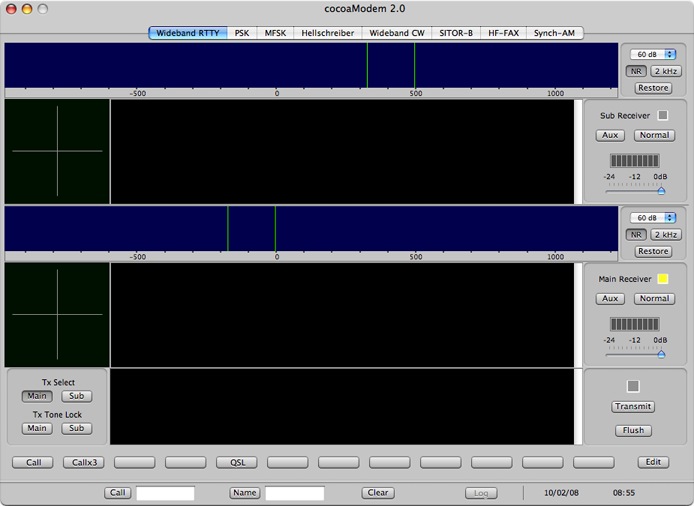Click the Main Receiver crossed-ellipse tuning display
The height and width of the screenshot is (506, 694).
click(57, 315)
